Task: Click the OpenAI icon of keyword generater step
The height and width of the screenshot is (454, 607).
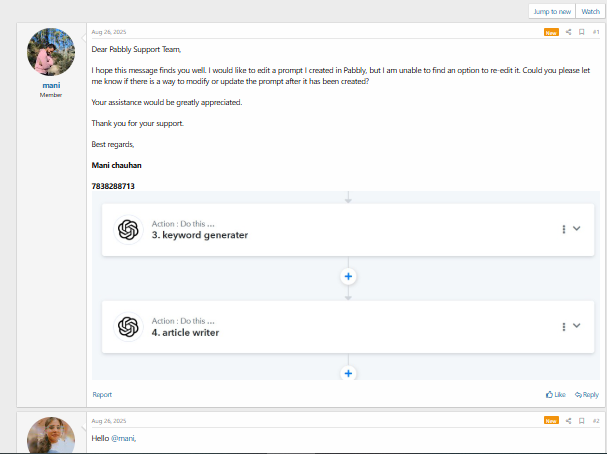Action: (128, 230)
